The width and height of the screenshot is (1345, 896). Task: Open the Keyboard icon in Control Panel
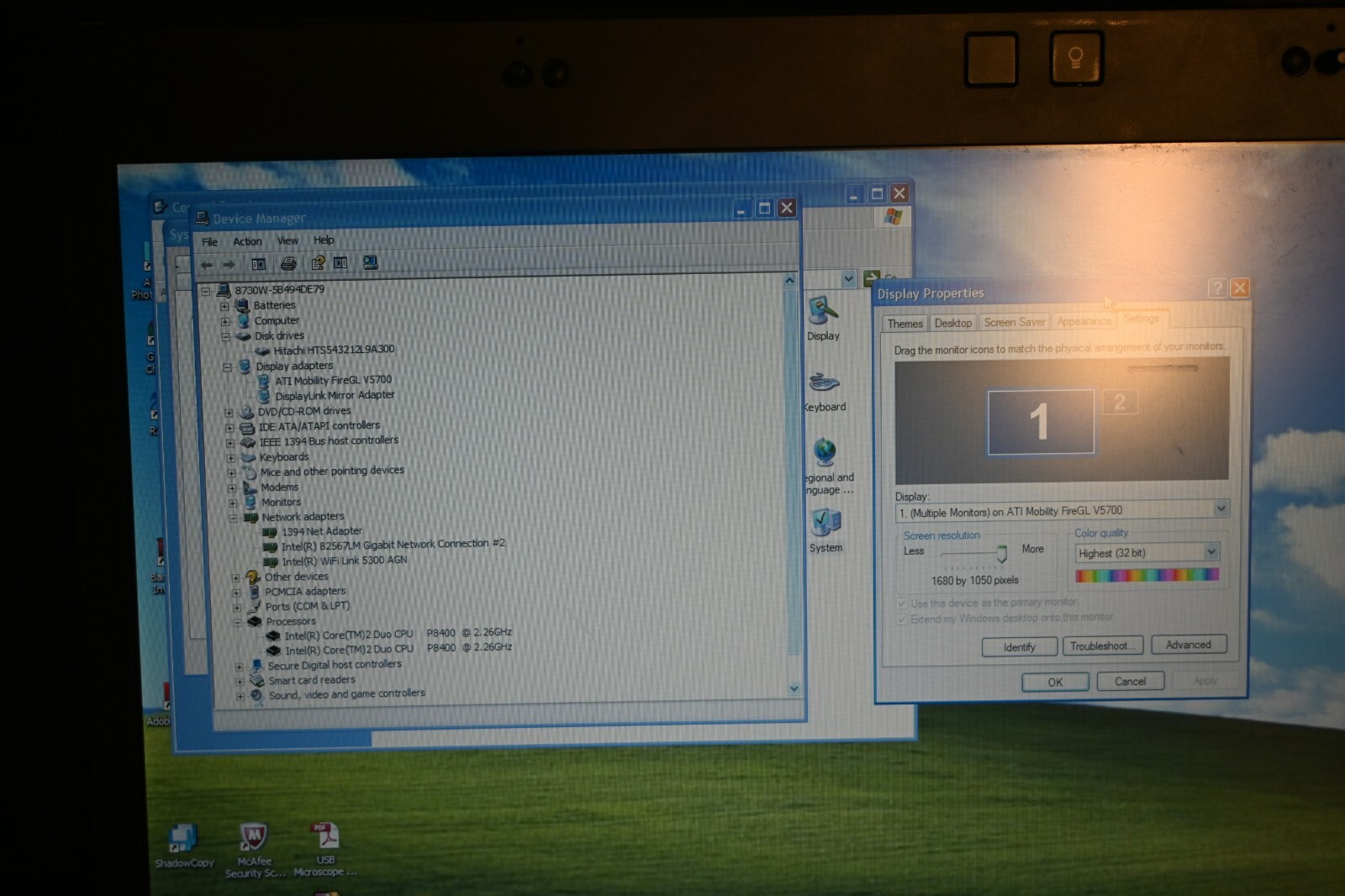pos(825,392)
